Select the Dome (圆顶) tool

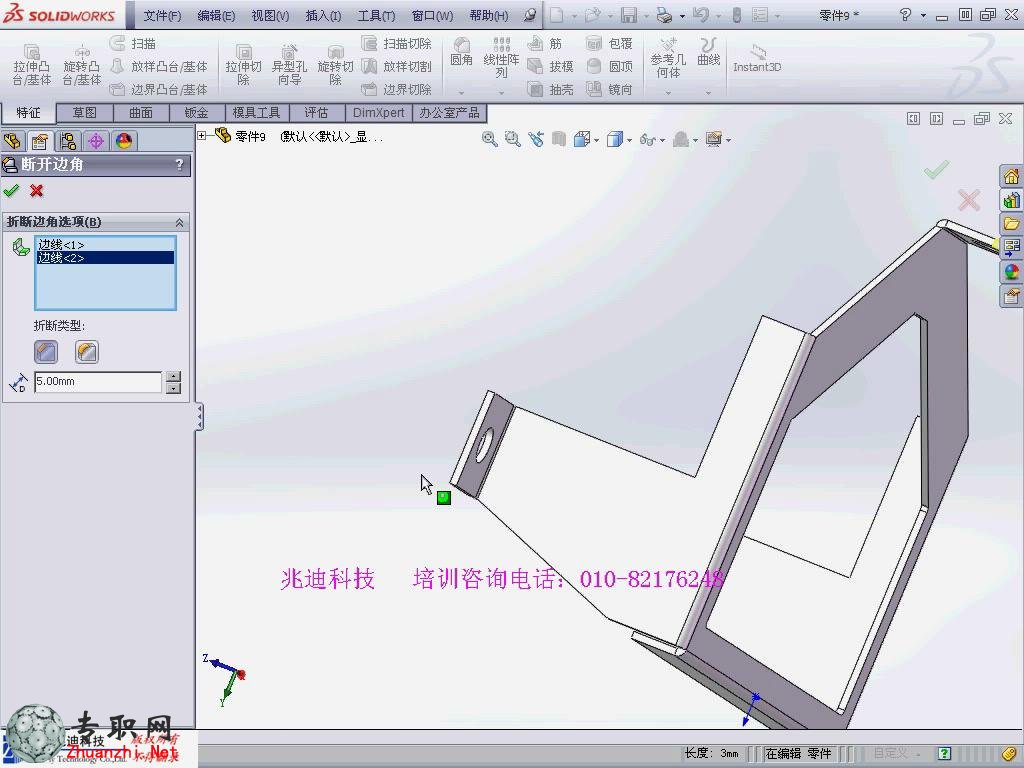[609, 67]
